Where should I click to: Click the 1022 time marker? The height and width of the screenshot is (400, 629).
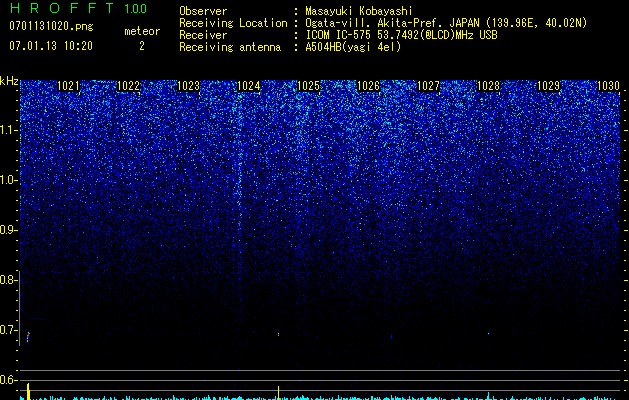(x=128, y=86)
